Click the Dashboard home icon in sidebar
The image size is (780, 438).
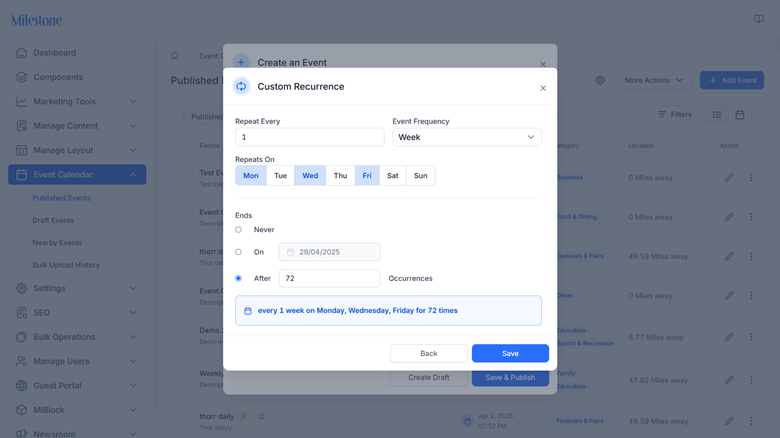(21, 53)
